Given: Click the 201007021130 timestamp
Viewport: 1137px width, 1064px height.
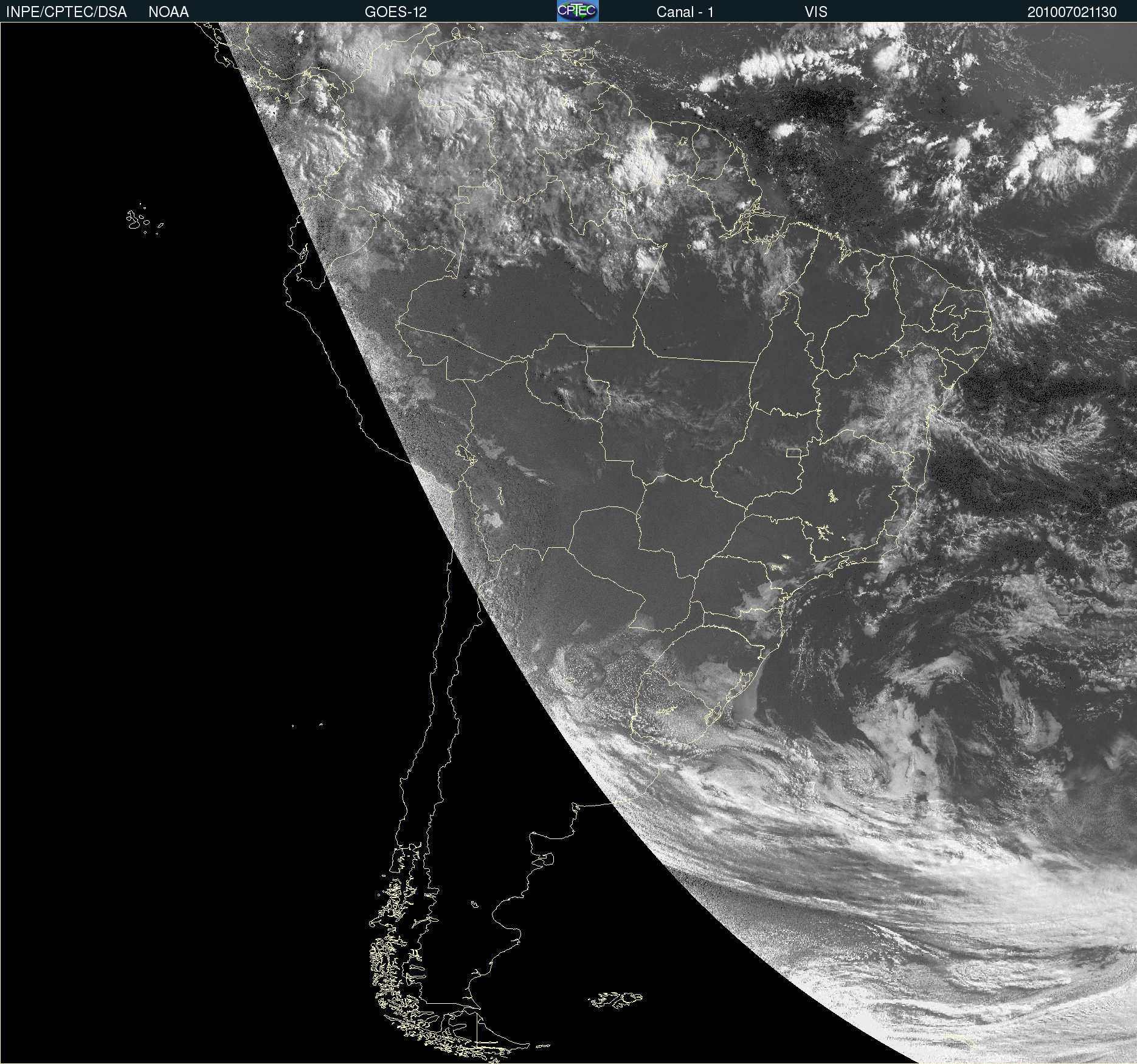Looking at the screenshot, I should (1072, 12).
